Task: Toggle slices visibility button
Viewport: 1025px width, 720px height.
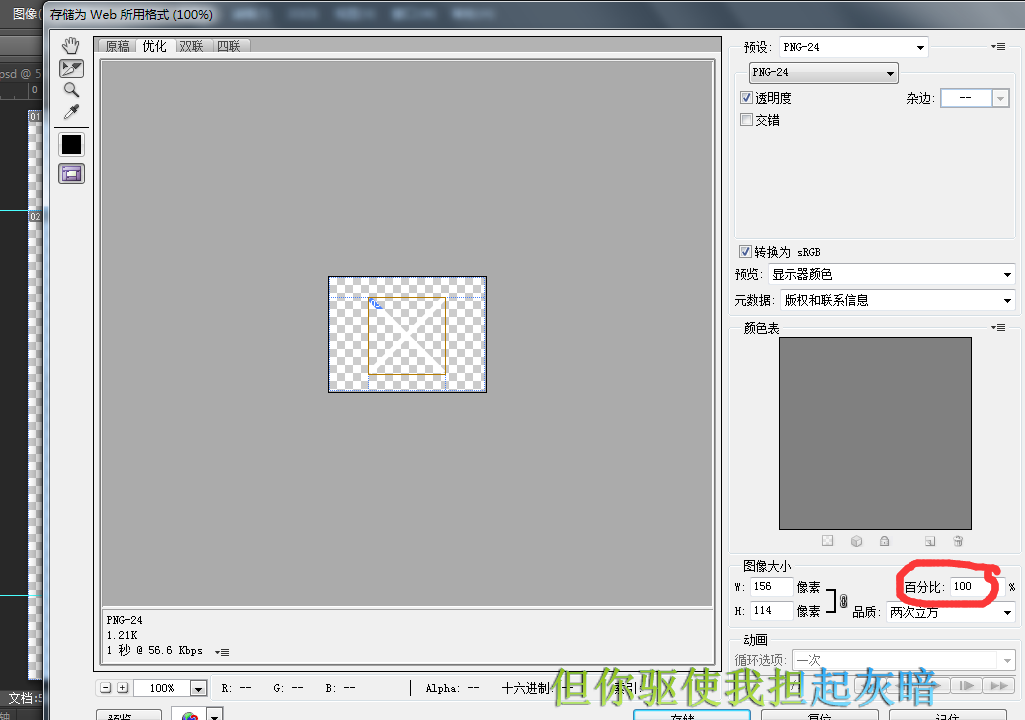Action: (x=71, y=174)
